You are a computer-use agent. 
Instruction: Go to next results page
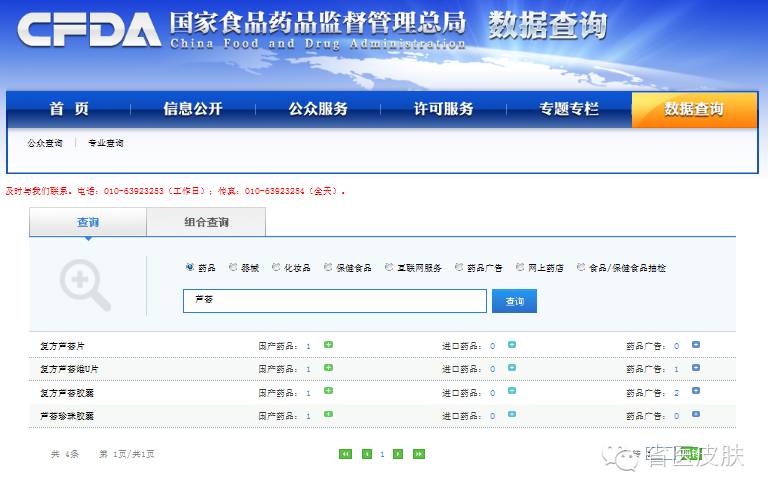pyautogui.click(x=398, y=454)
